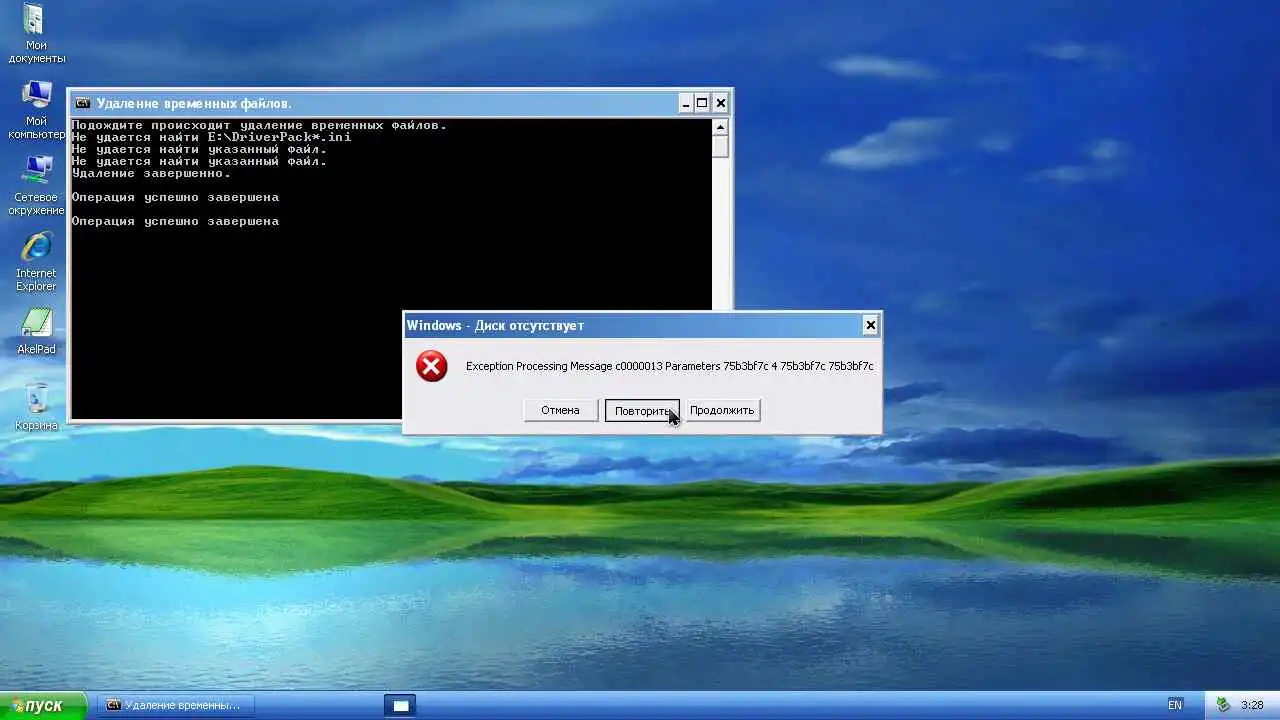Open the console window system menu icon
1280x720 pixels.
[83, 103]
